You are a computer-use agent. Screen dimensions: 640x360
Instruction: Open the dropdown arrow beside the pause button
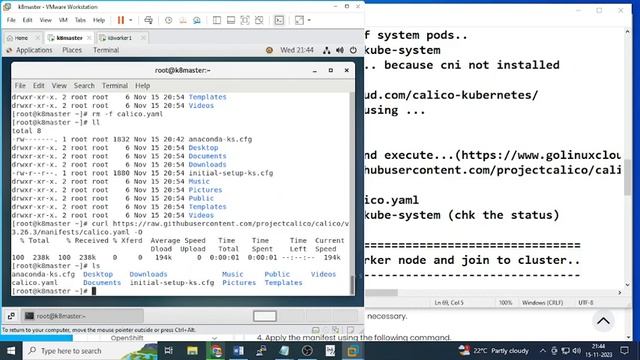[131, 20]
